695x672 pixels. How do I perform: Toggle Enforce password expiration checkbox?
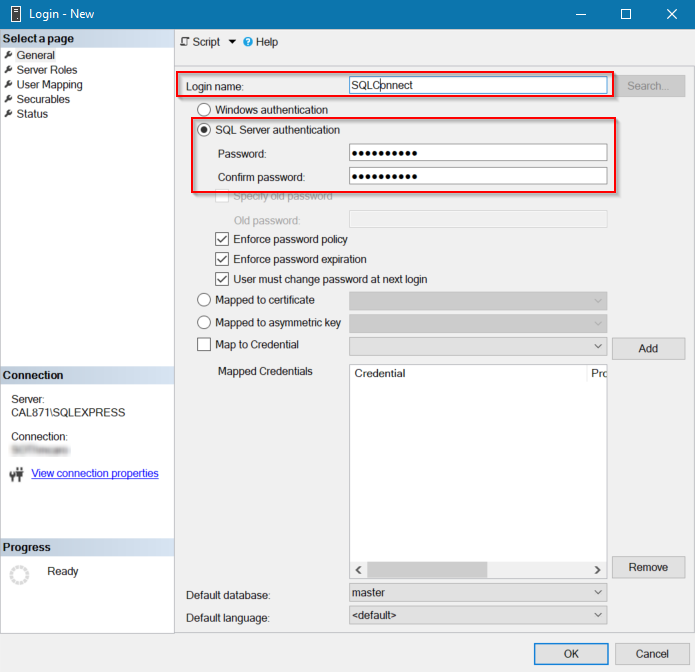[222, 259]
